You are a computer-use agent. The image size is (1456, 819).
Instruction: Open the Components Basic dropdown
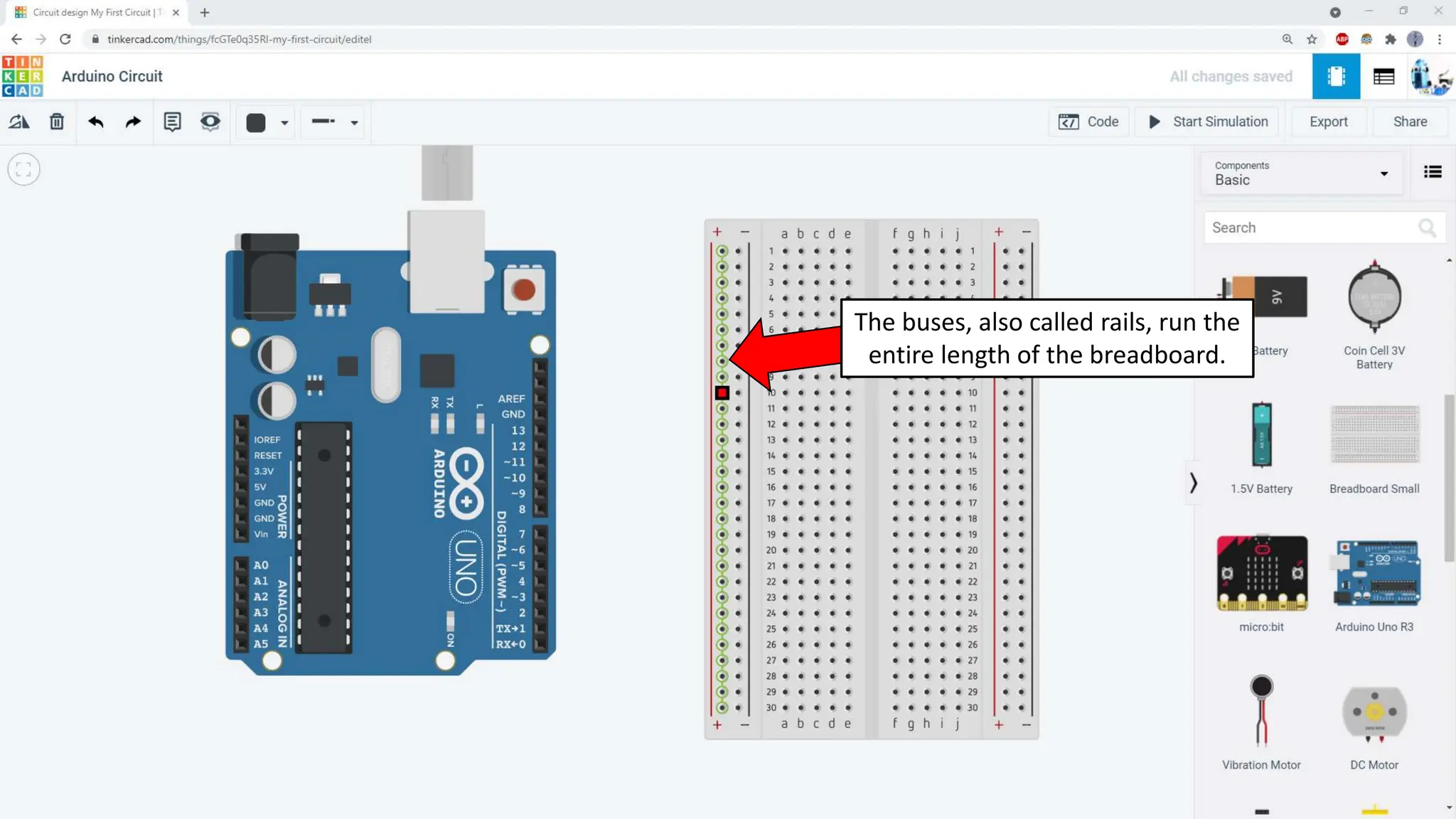click(1302, 173)
